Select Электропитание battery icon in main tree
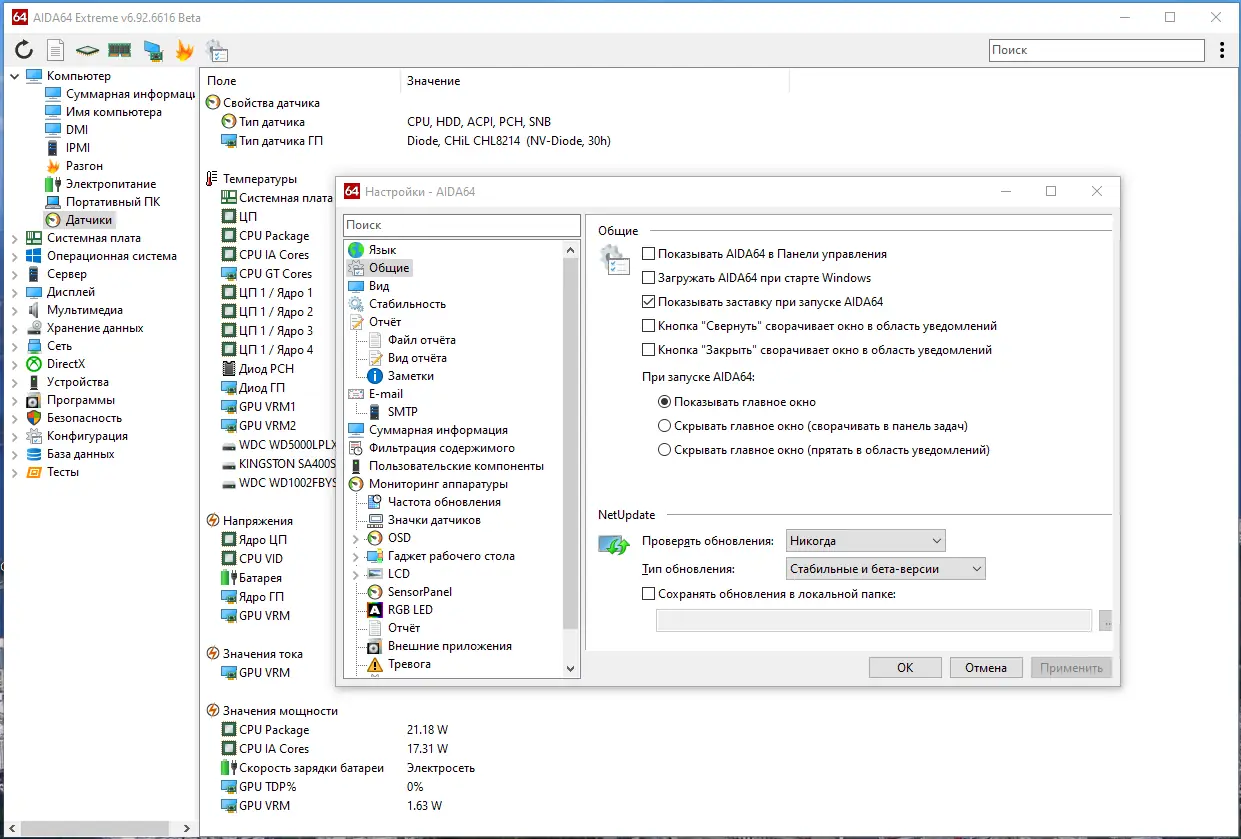Image resolution: width=1241 pixels, height=839 pixels. click(54, 184)
